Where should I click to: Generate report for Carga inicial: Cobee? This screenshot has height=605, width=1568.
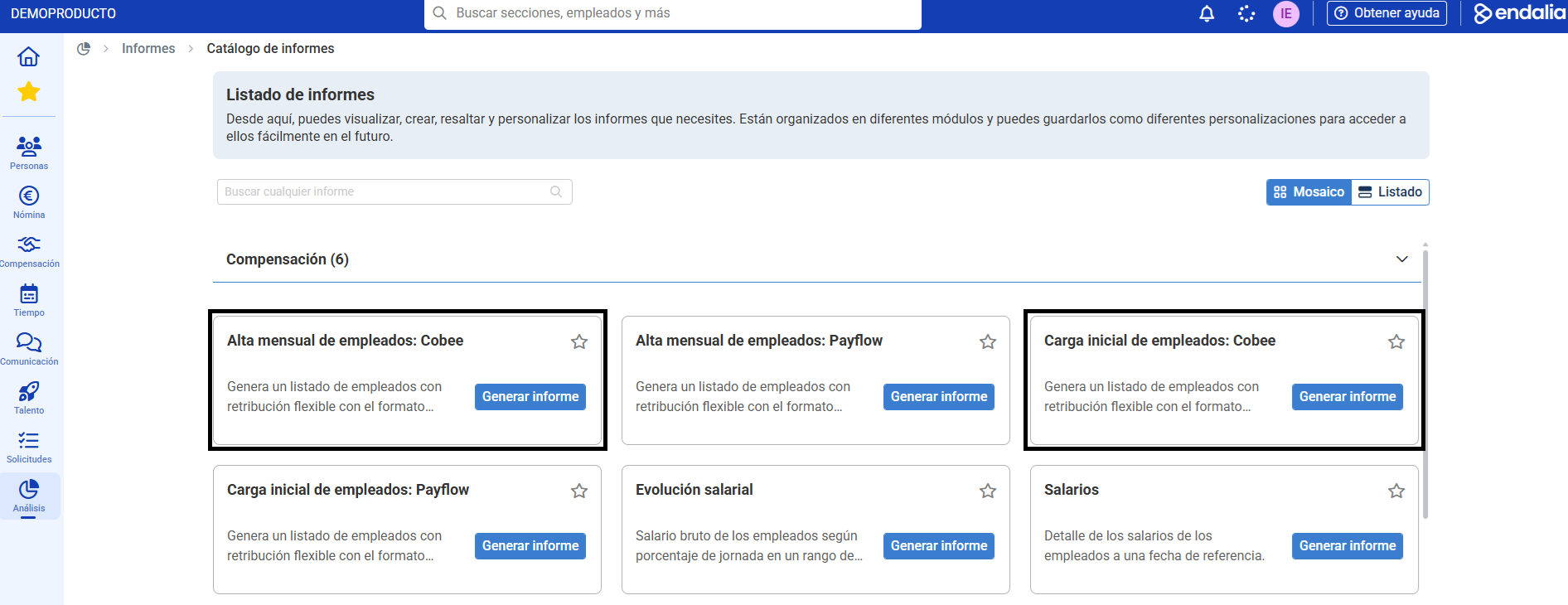[1348, 397]
